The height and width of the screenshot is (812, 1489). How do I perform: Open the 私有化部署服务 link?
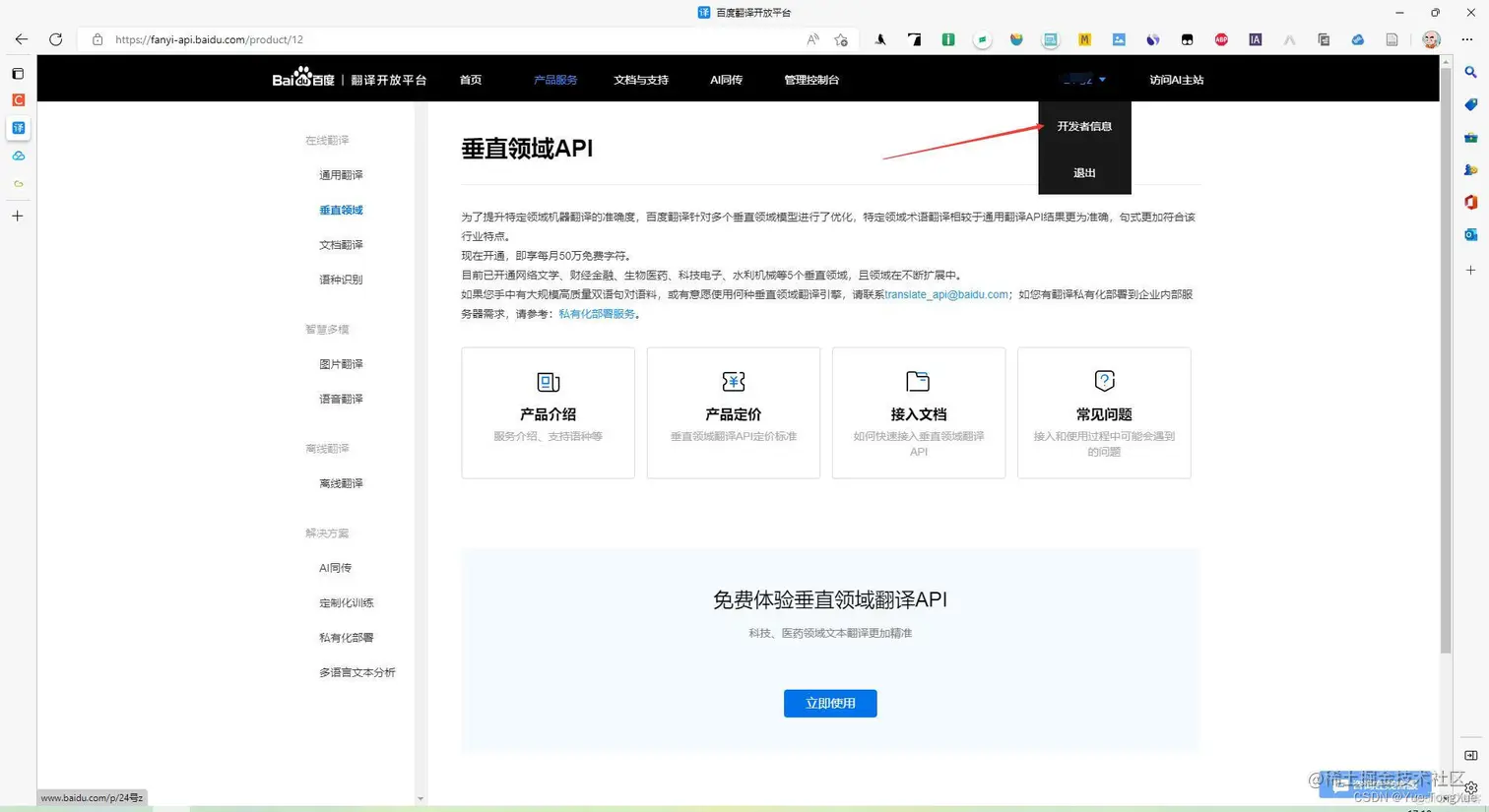tap(596, 314)
